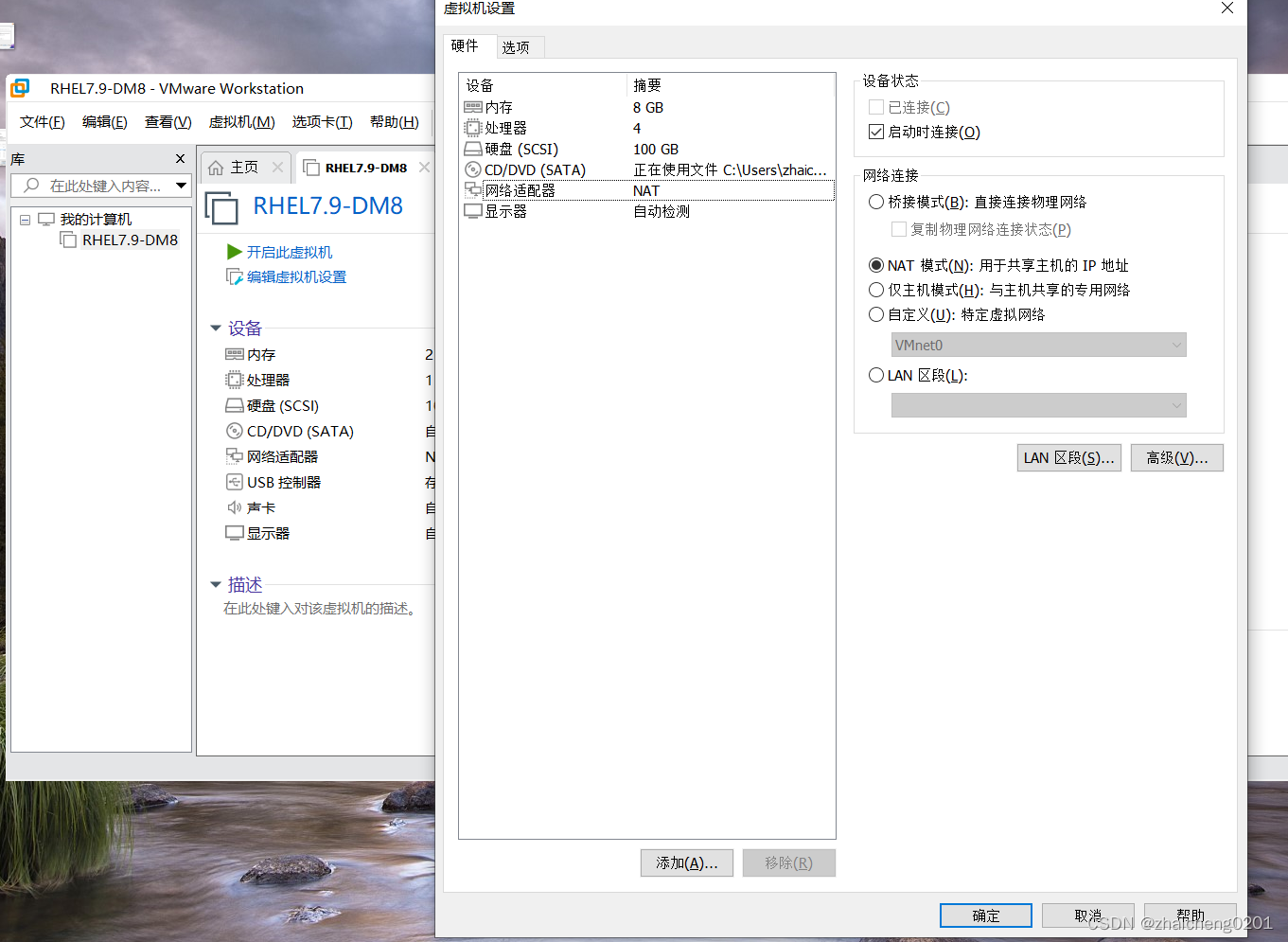Click the LAN 区段(S)... button

[x=1069, y=457]
